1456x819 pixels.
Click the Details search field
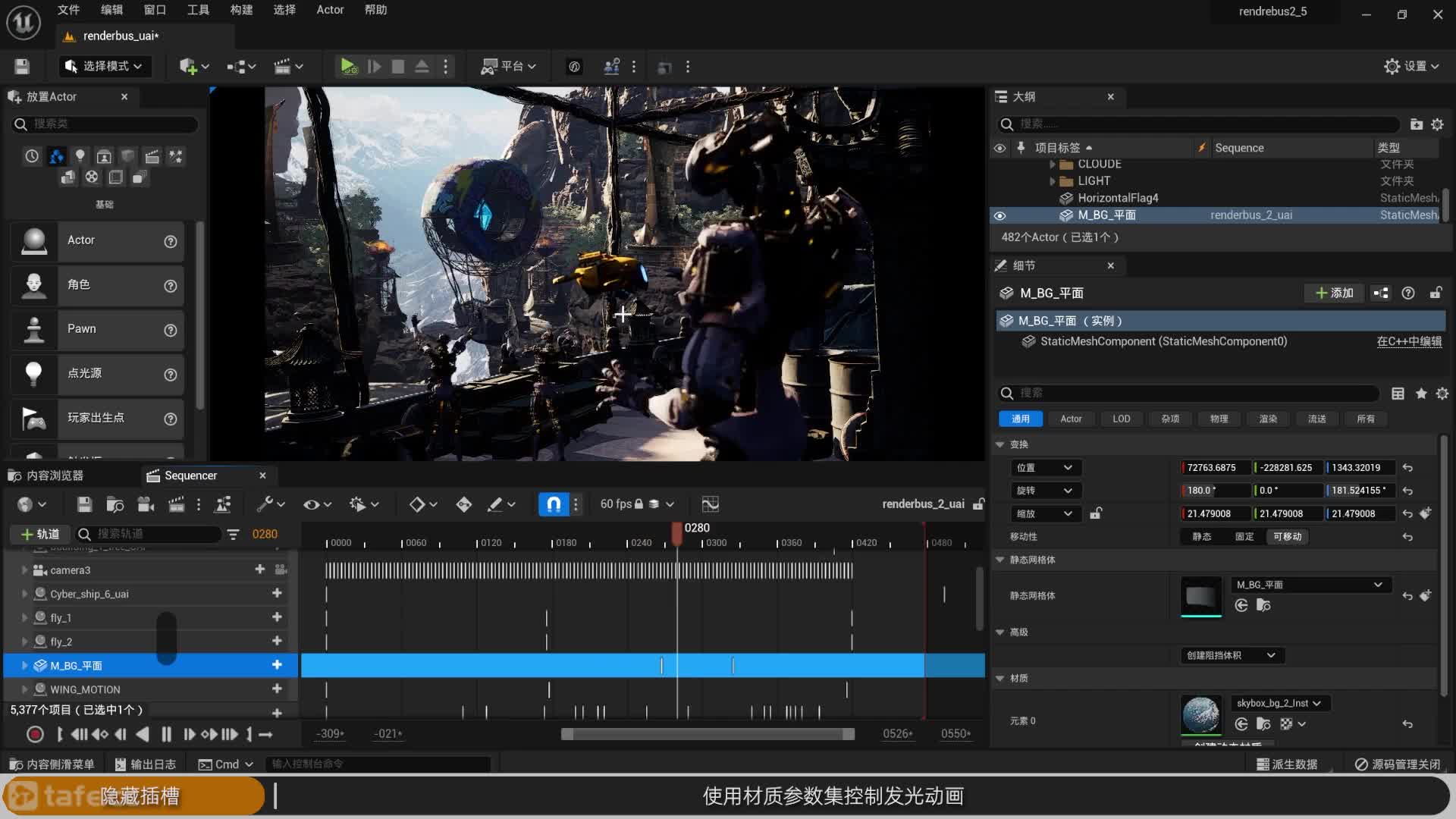[1188, 393]
